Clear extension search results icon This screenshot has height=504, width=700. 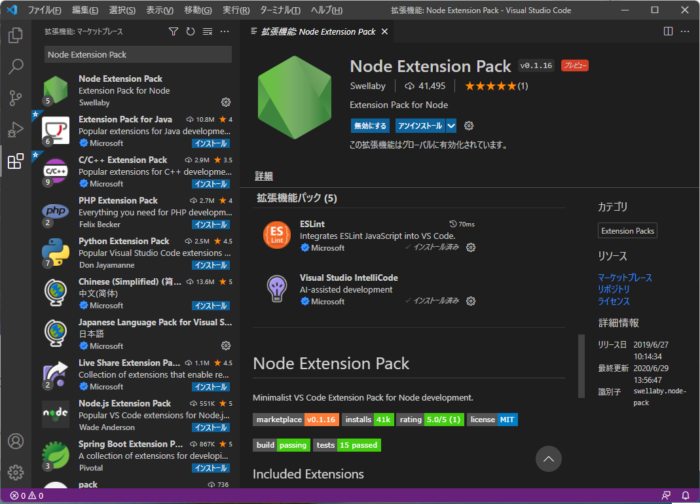[x=207, y=32]
